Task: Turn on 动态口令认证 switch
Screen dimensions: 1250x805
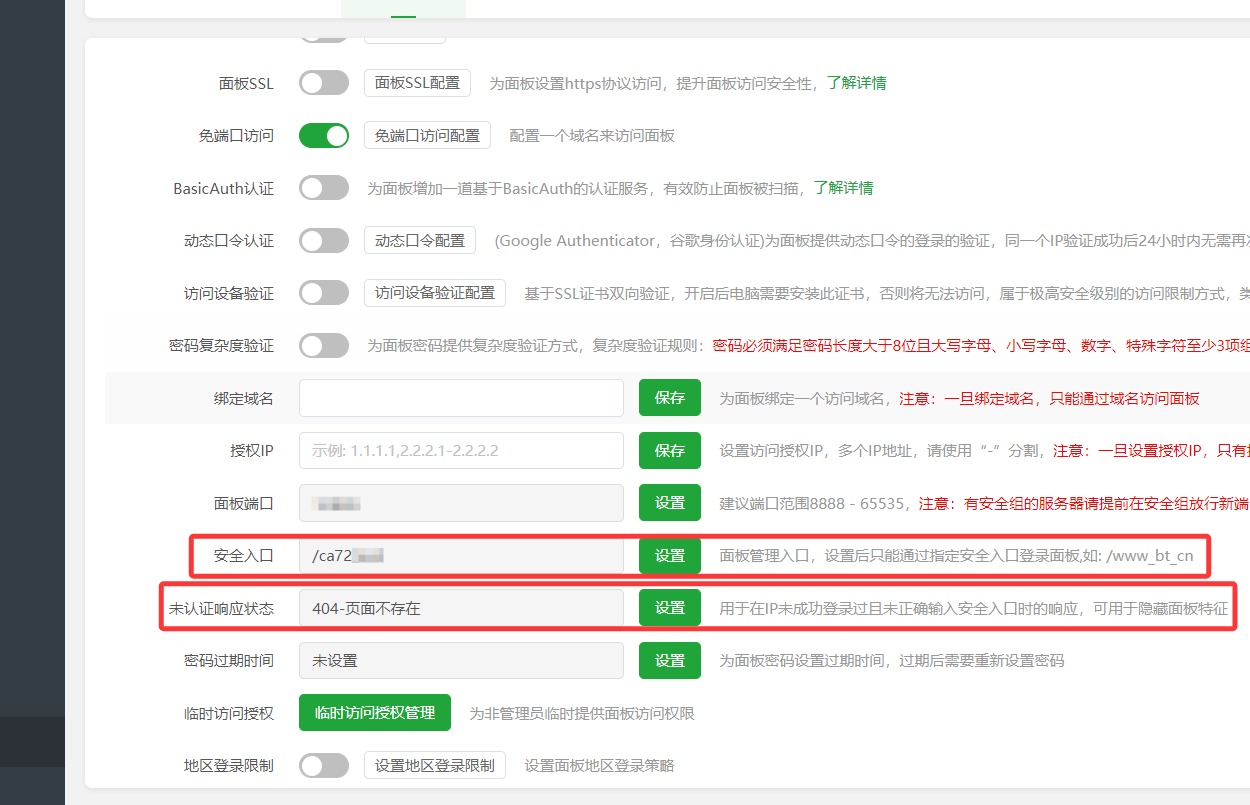Action: [323, 240]
